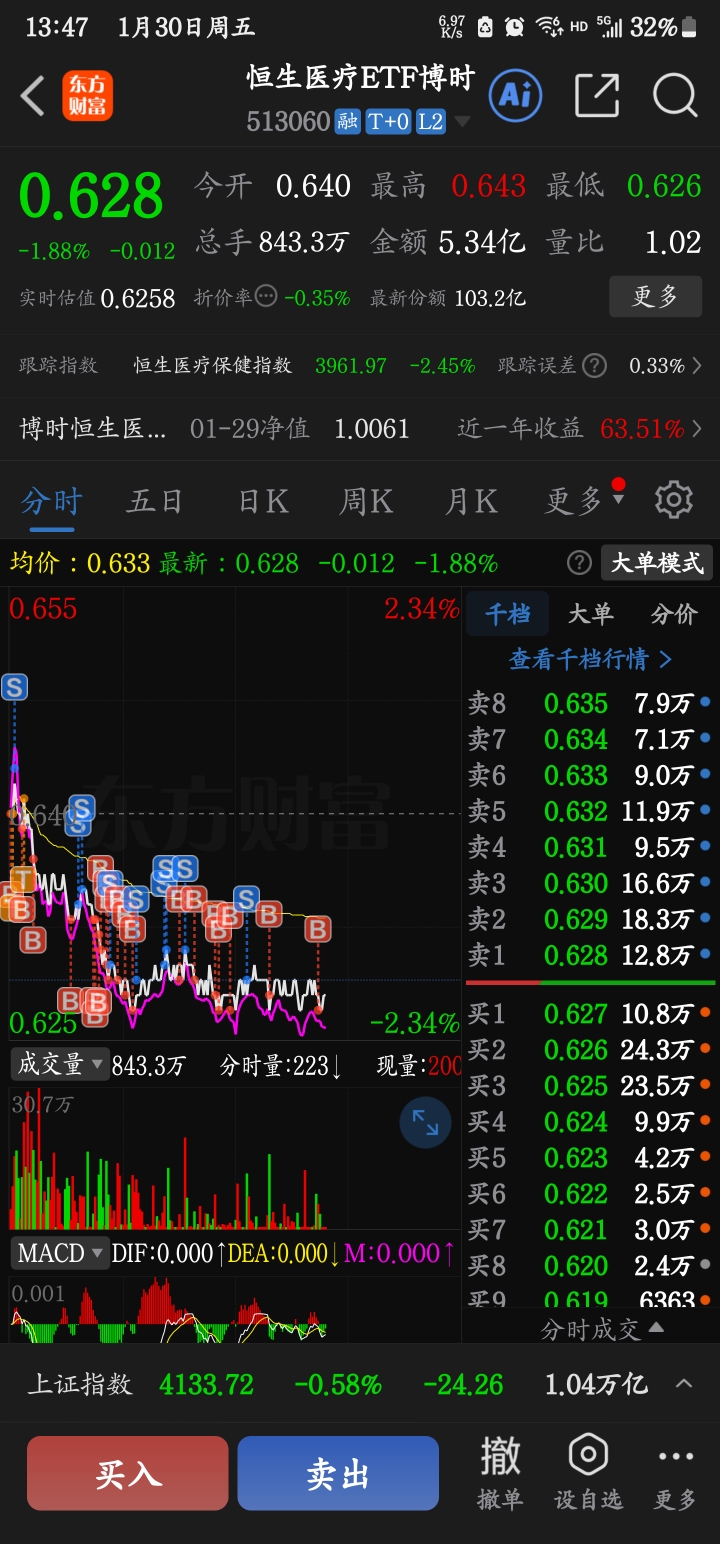The image size is (720, 1544).
Task: Select the 分价 tab
Action: pyautogui.click(x=674, y=614)
